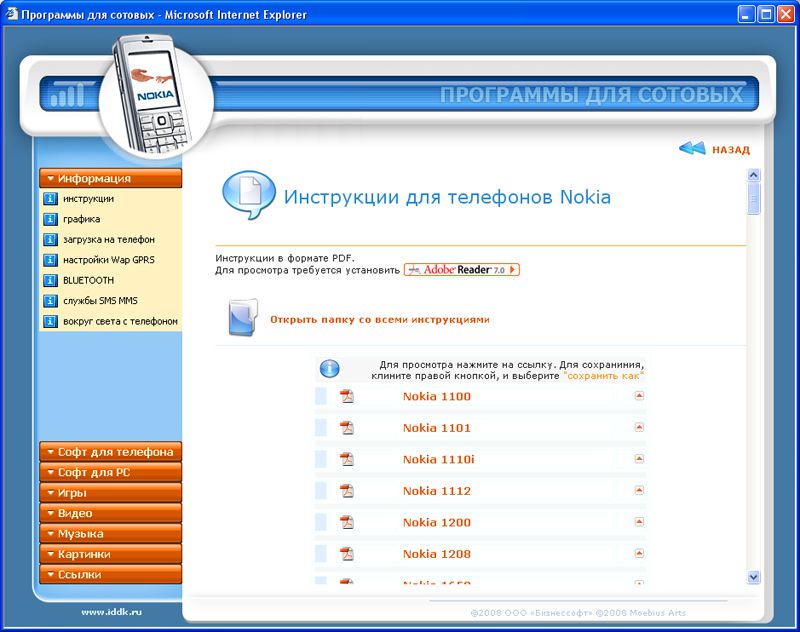Click the PDF icon beside Nokia 1100
800x632 pixels.
click(x=347, y=397)
